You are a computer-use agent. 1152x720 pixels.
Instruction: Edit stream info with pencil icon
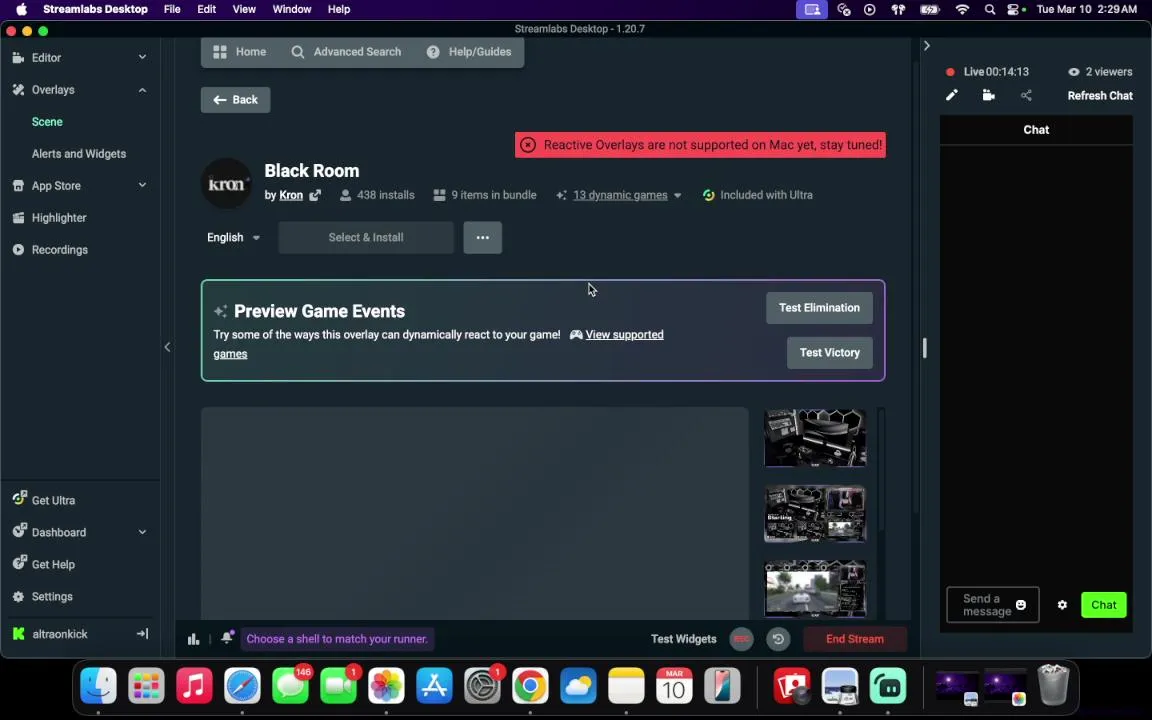[951, 95]
